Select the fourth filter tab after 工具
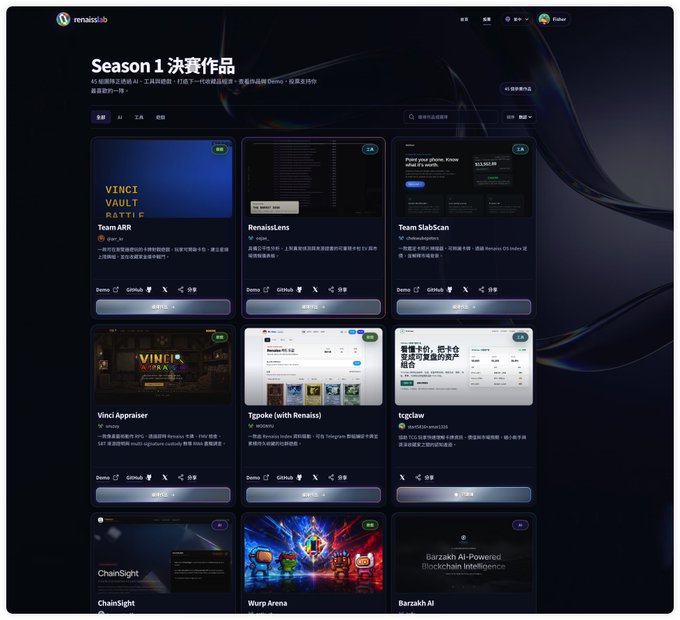The height and width of the screenshot is (620, 680). pos(160,117)
